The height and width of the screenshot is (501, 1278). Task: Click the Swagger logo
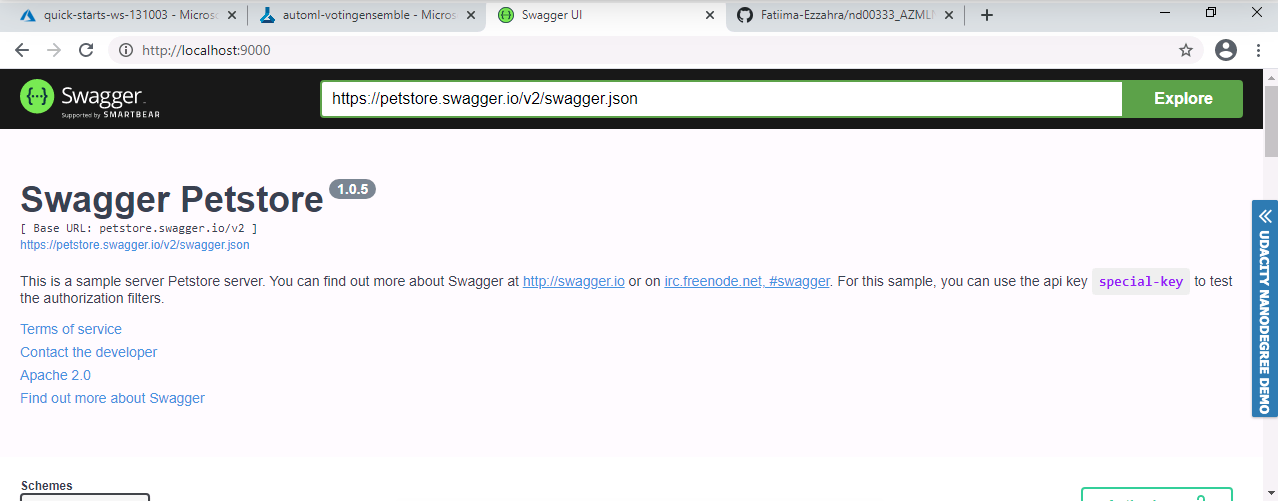pyautogui.click(x=90, y=98)
